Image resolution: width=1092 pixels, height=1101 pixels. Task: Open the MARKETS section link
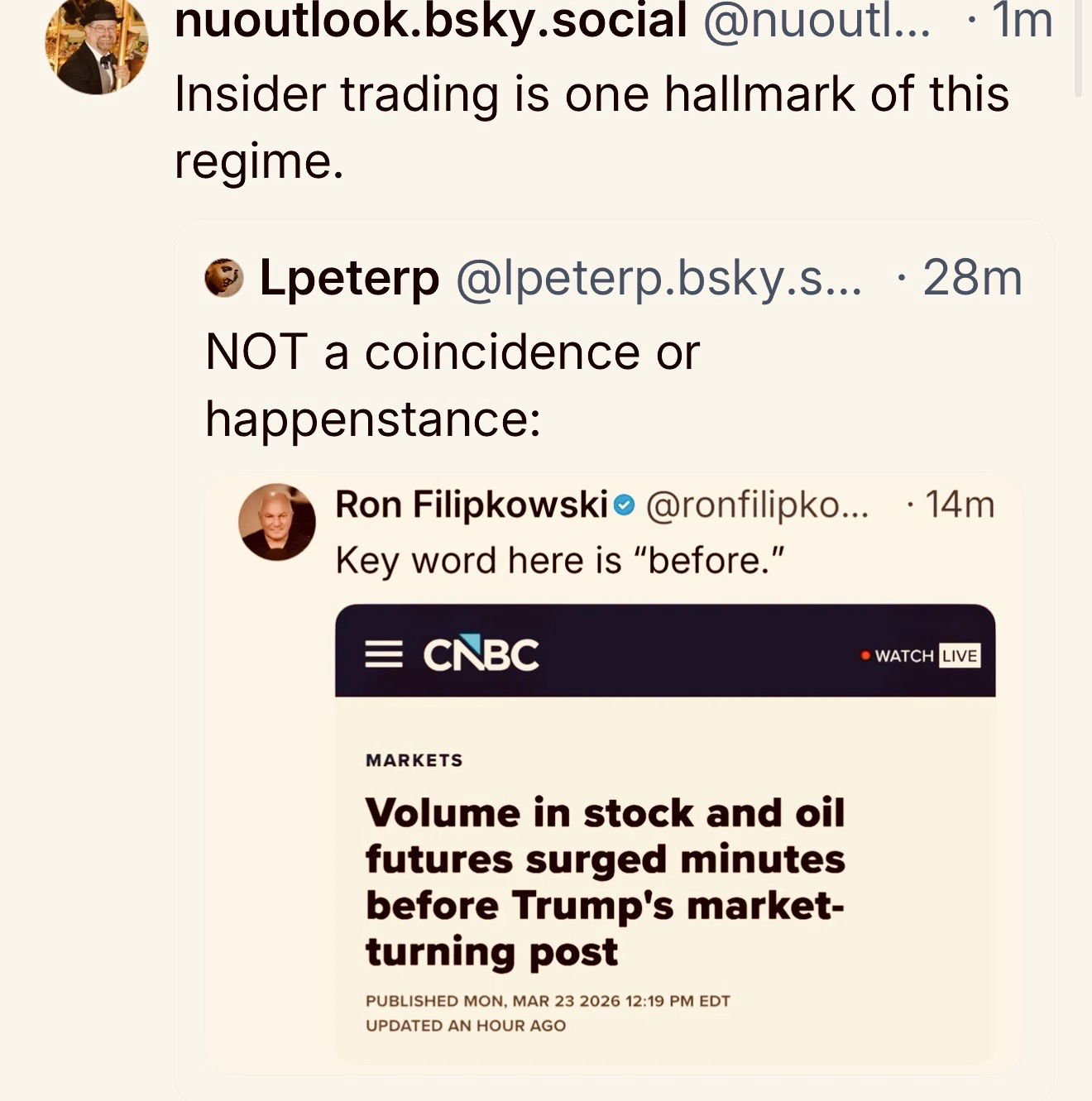point(414,760)
